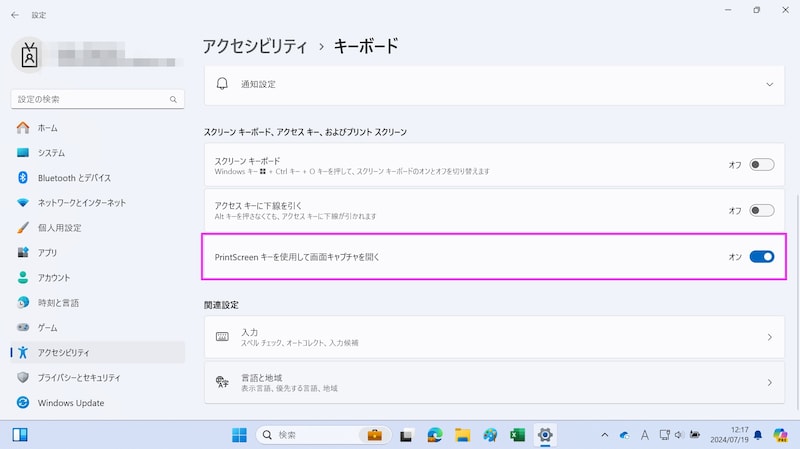Open the volume speaker tray icon
The image size is (800, 449).
679,435
